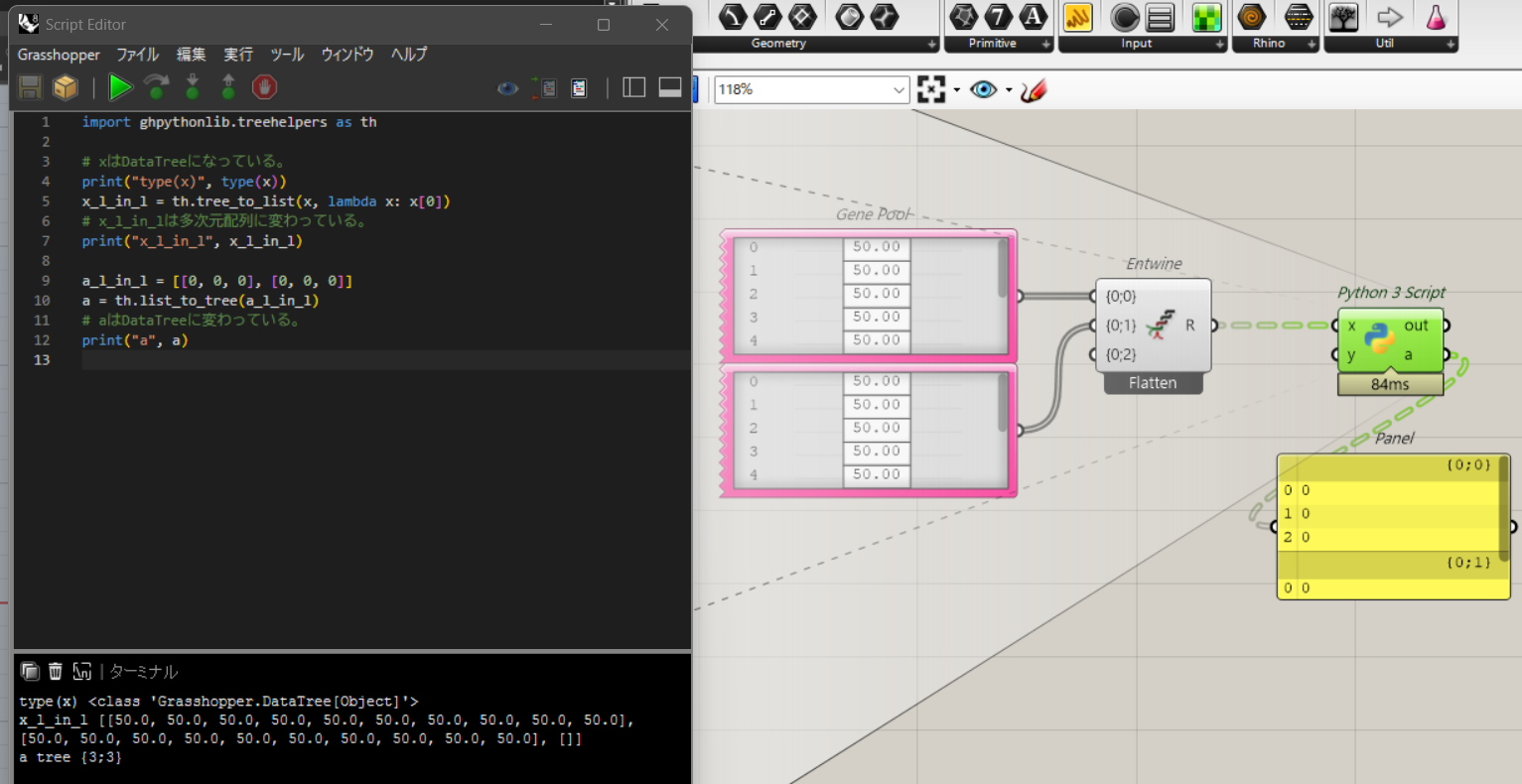Viewport: 1522px width, 784px height.
Task: Expand the Input tab panel arrow
Action: (x=1220, y=45)
